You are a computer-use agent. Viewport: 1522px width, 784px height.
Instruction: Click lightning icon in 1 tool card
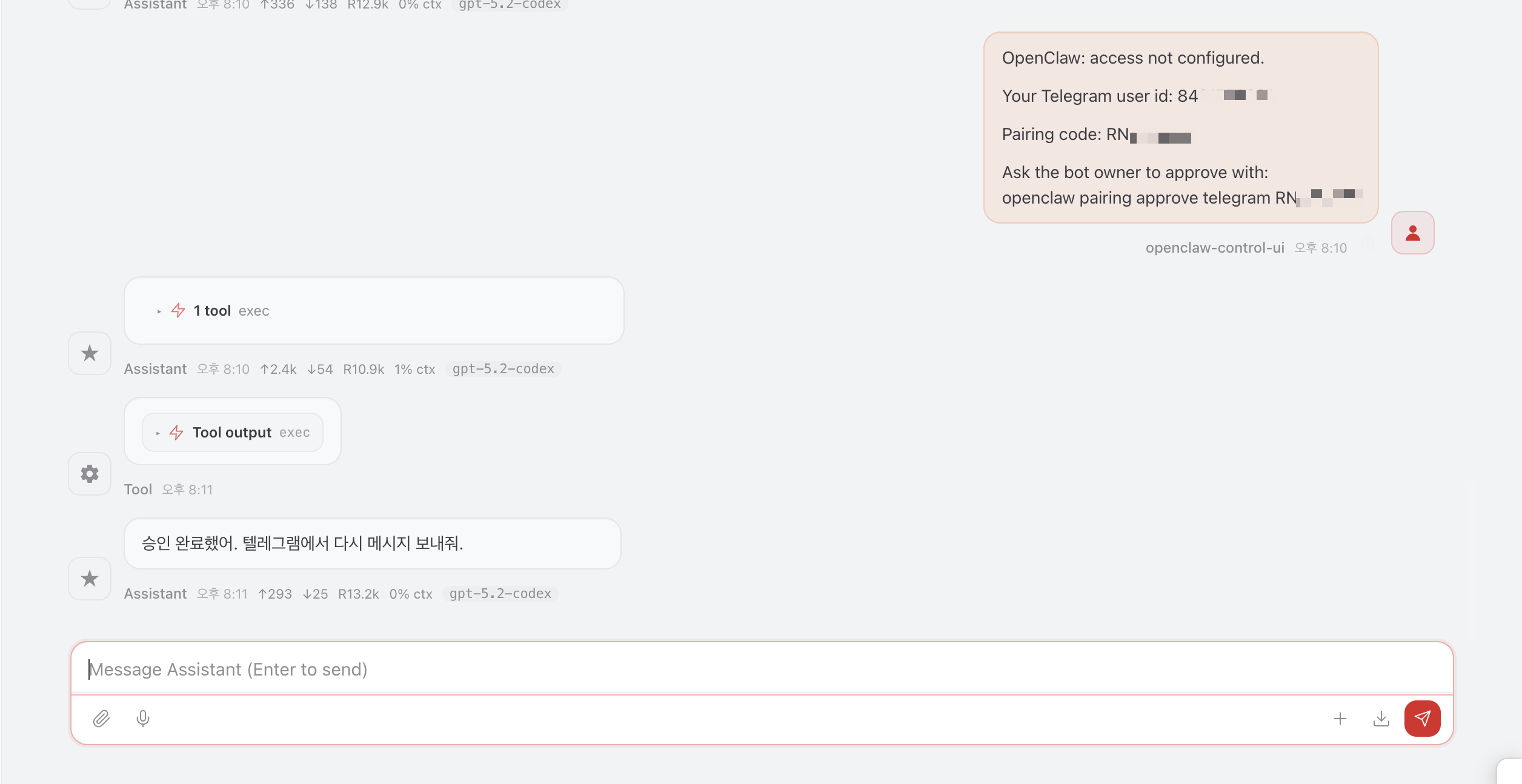click(x=178, y=311)
